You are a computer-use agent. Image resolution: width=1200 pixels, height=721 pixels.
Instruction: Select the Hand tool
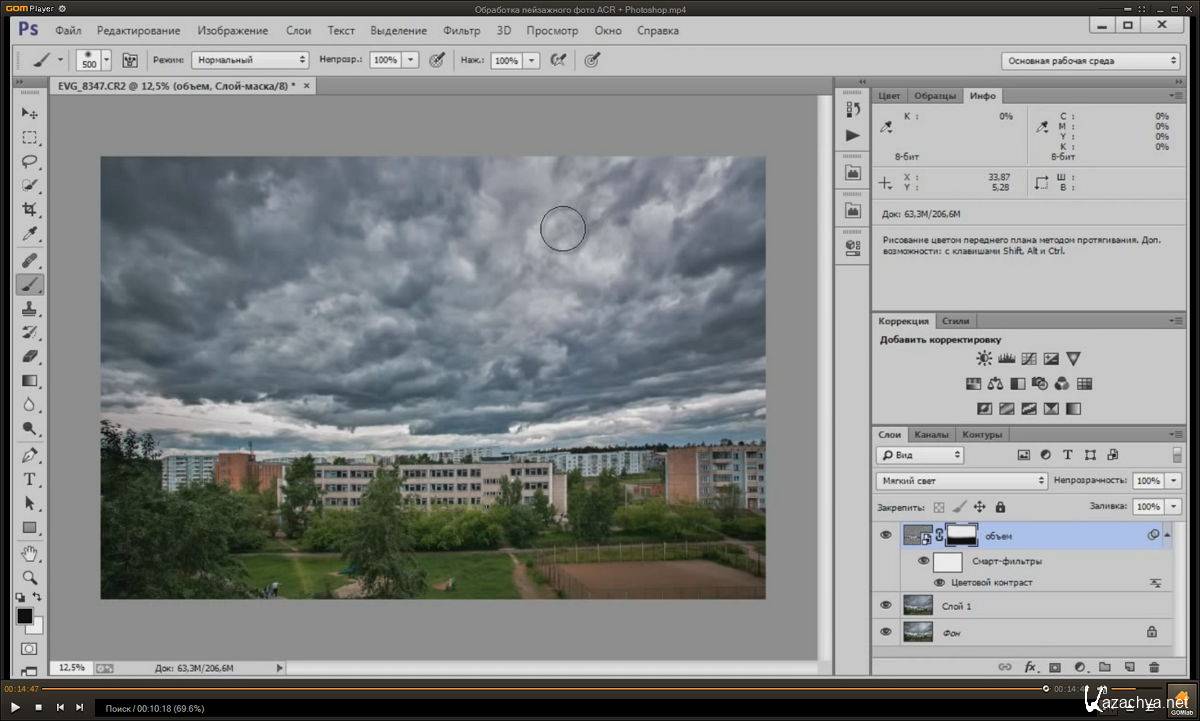(29, 553)
